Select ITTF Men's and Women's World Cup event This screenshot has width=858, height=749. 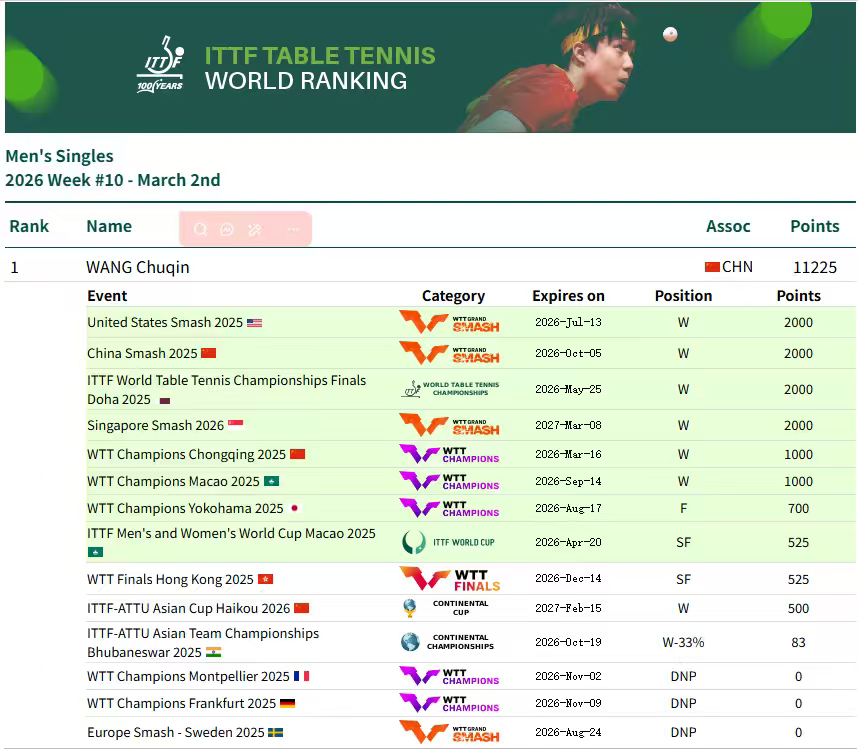231,533
